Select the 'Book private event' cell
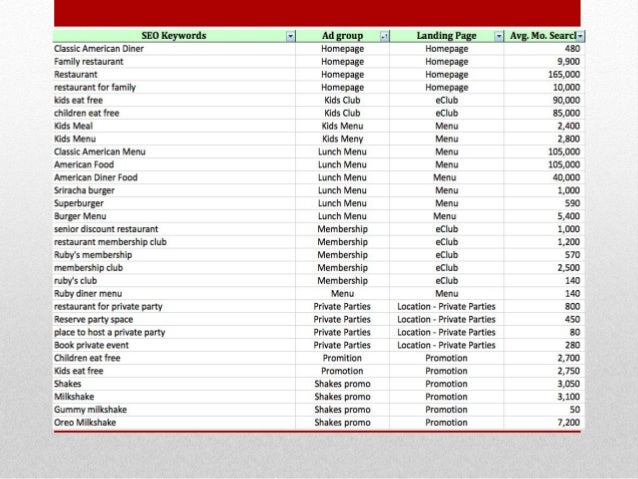 [174, 345]
